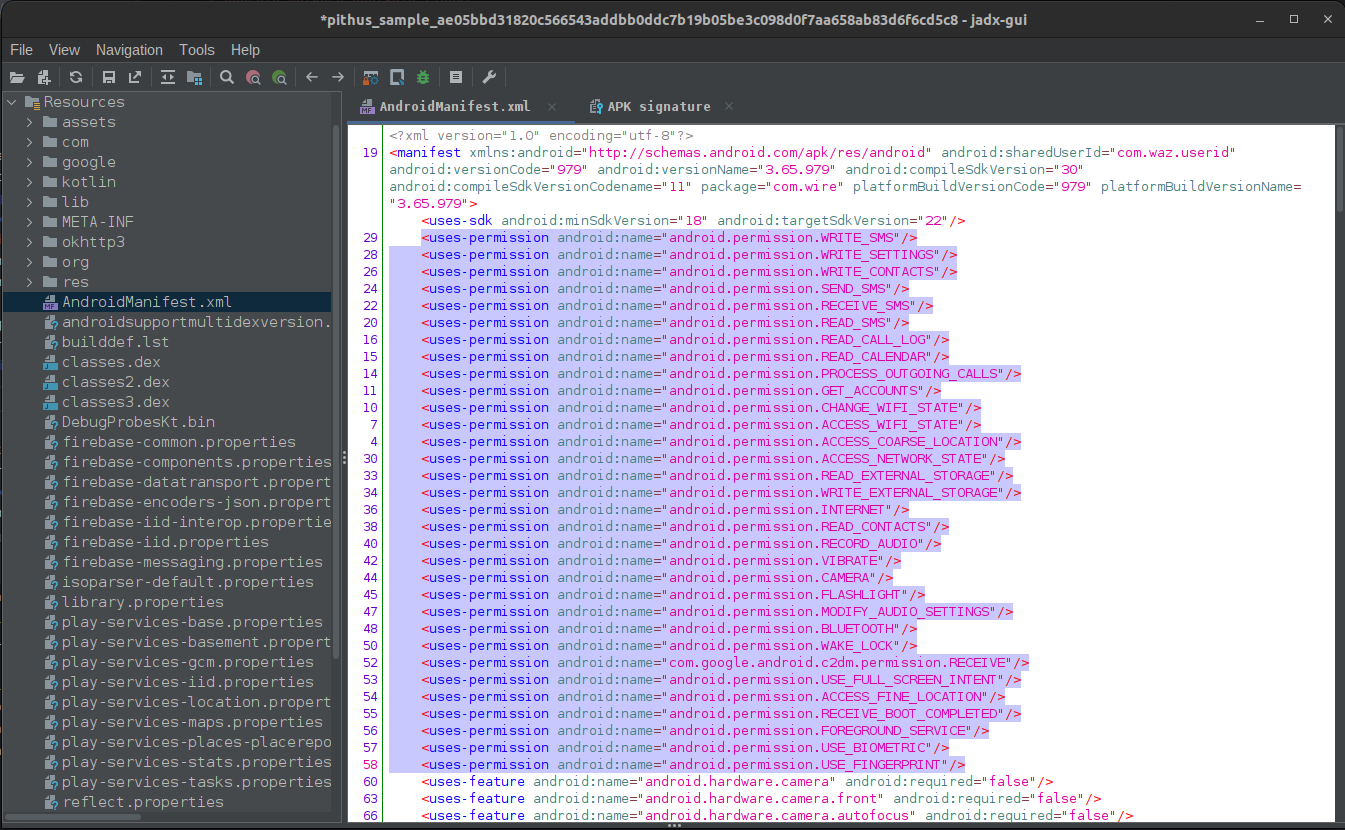
Task: Expand the org folder
Action: point(30,262)
